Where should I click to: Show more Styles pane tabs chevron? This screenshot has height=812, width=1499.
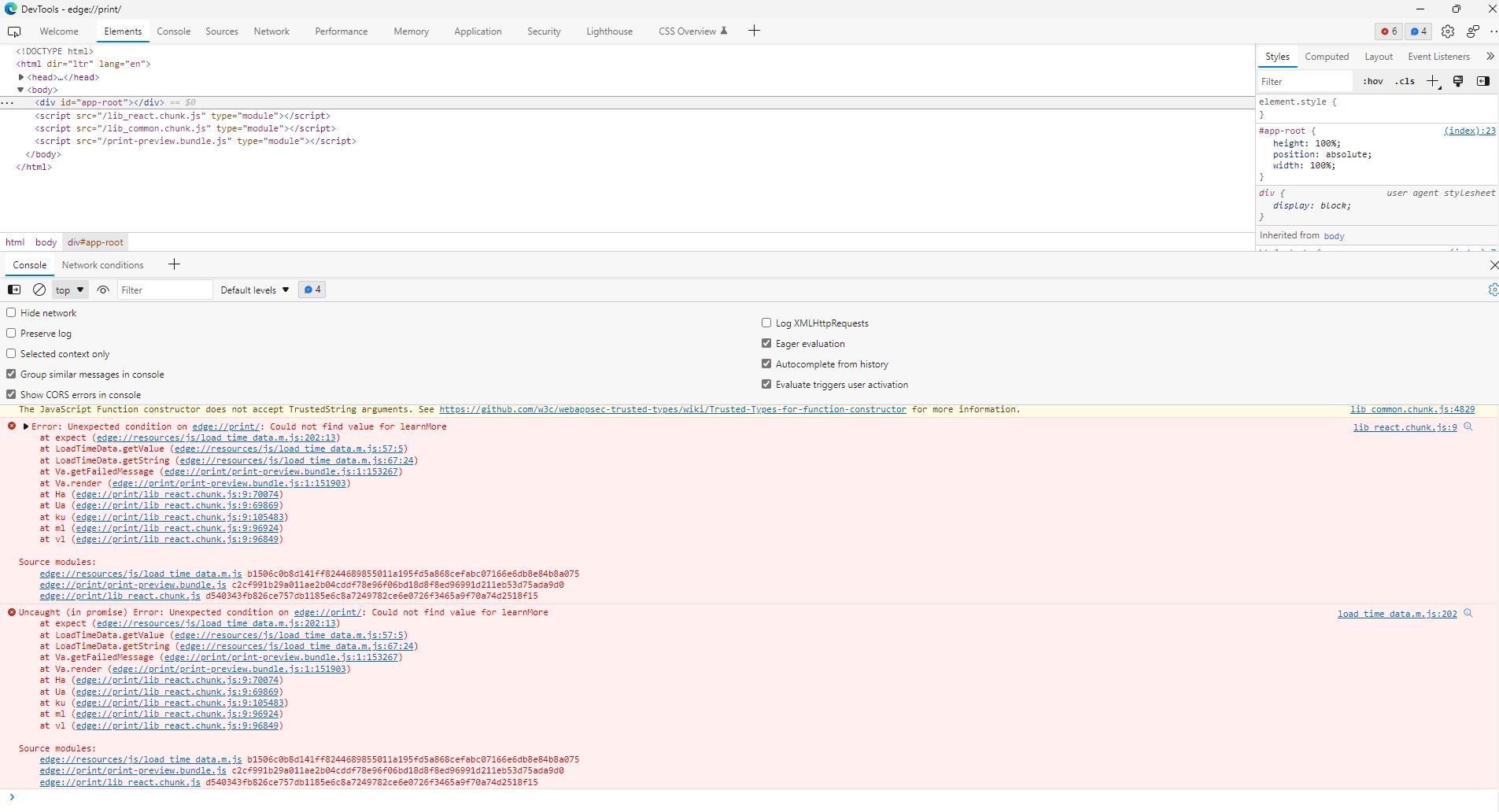[x=1490, y=57]
